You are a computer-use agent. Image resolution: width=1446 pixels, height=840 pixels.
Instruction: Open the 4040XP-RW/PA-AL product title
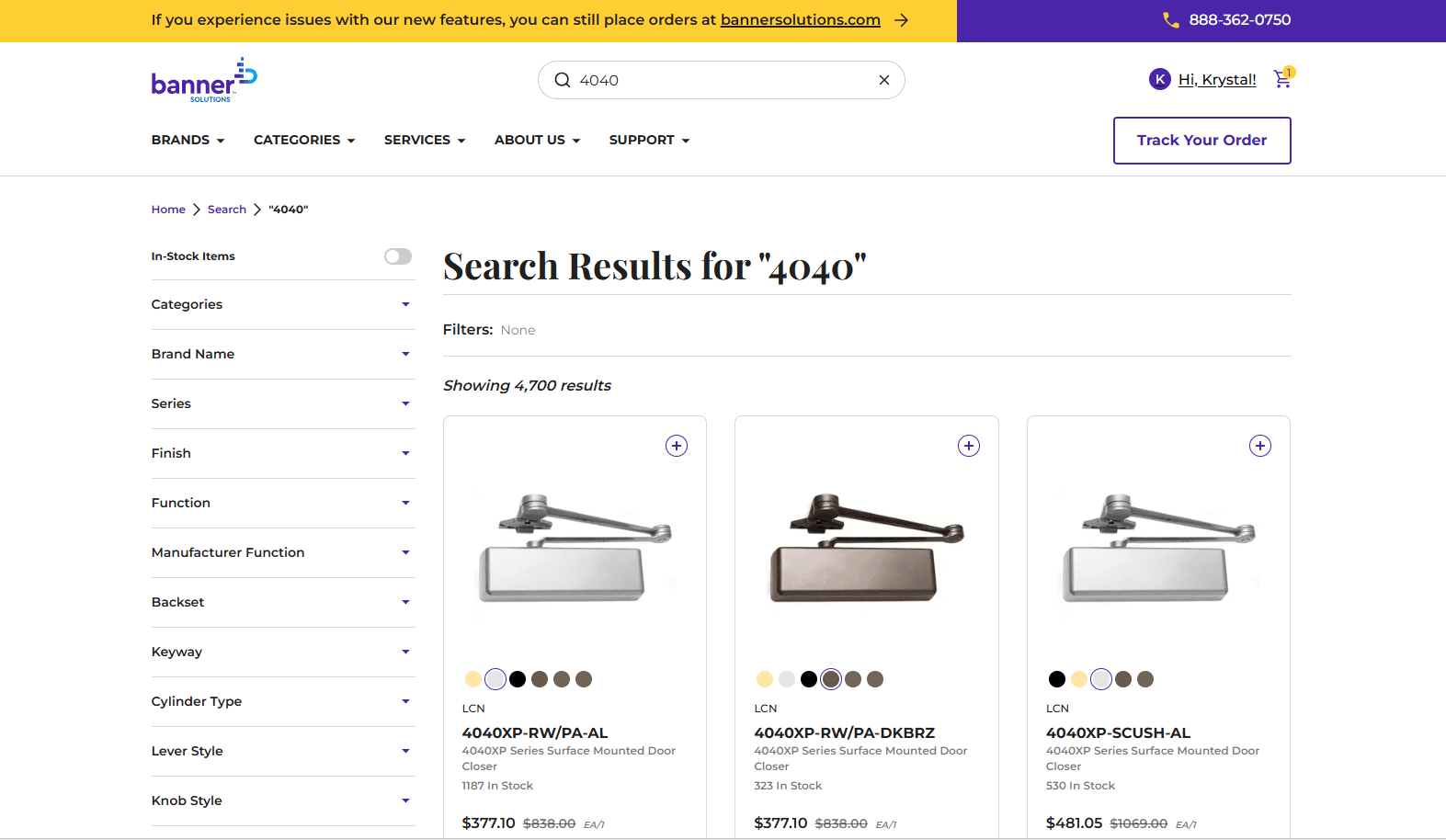click(535, 732)
